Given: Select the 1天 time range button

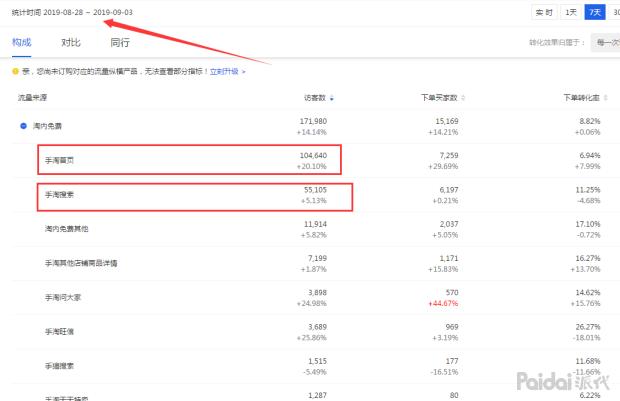Looking at the screenshot, I should coord(570,12).
